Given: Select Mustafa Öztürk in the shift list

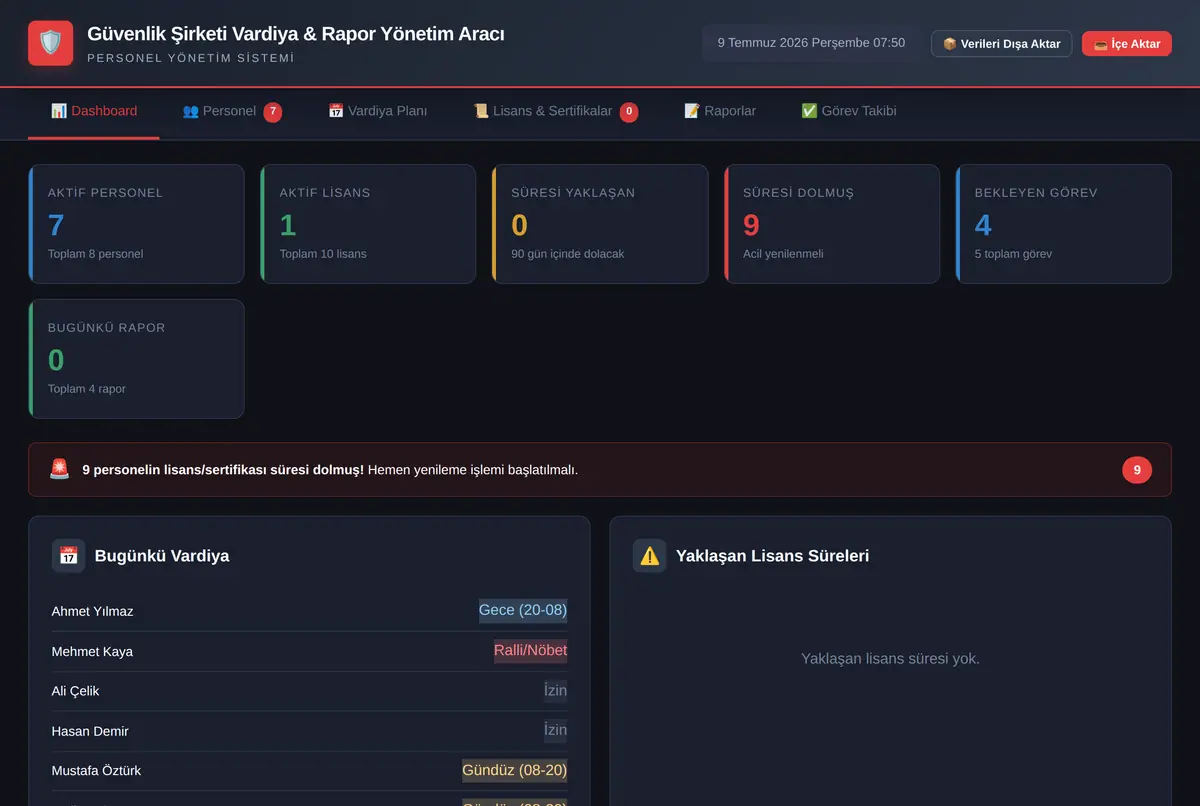Looking at the screenshot, I should (96, 771).
